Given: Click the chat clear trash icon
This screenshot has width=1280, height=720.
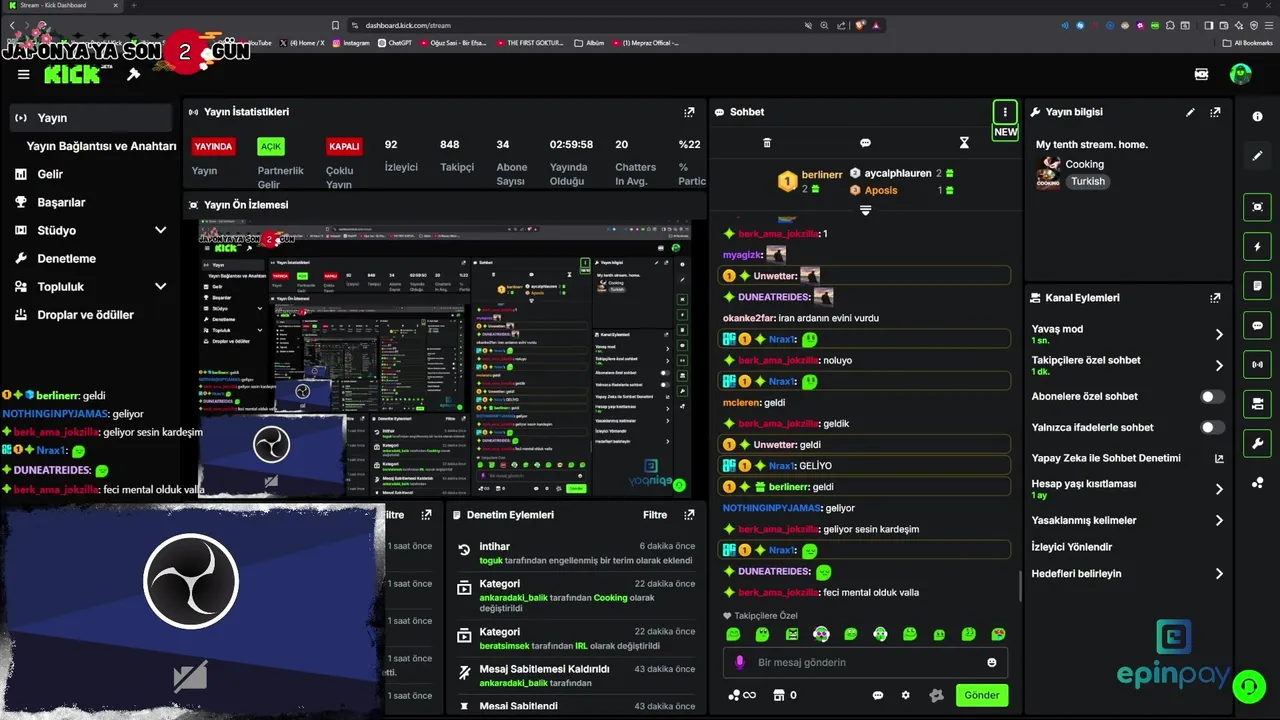Looking at the screenshot, I should click(x=767, y=143).
